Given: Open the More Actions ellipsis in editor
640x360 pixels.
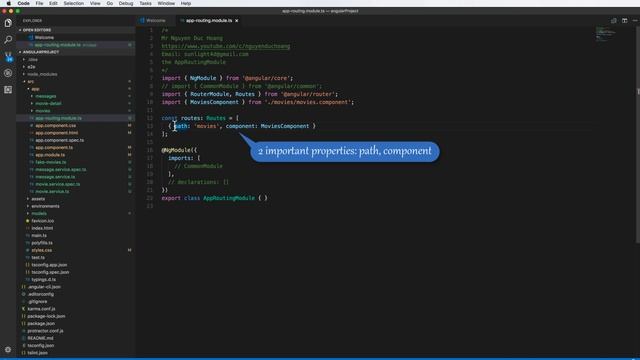Looking at the screenshot, I should [635, 20].
